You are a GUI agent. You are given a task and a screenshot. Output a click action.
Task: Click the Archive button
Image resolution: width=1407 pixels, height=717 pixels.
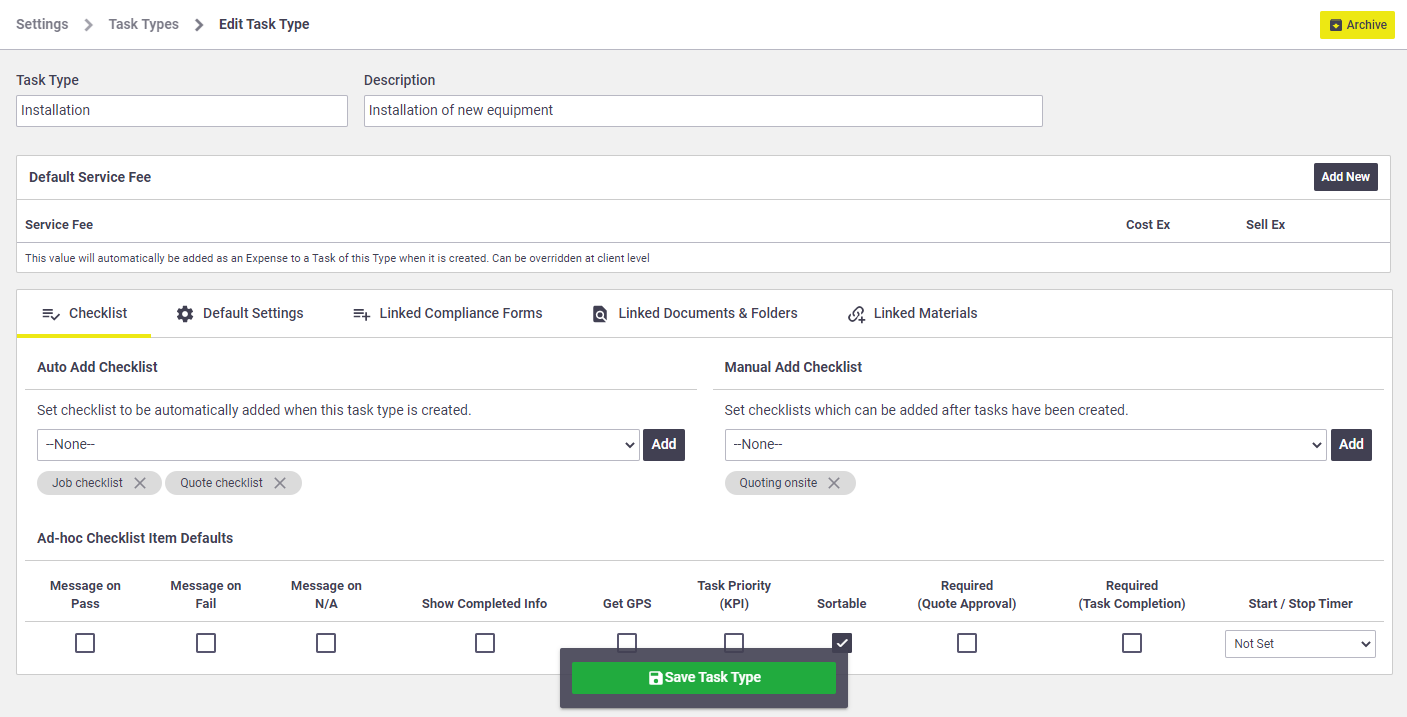click(1357, 25)
